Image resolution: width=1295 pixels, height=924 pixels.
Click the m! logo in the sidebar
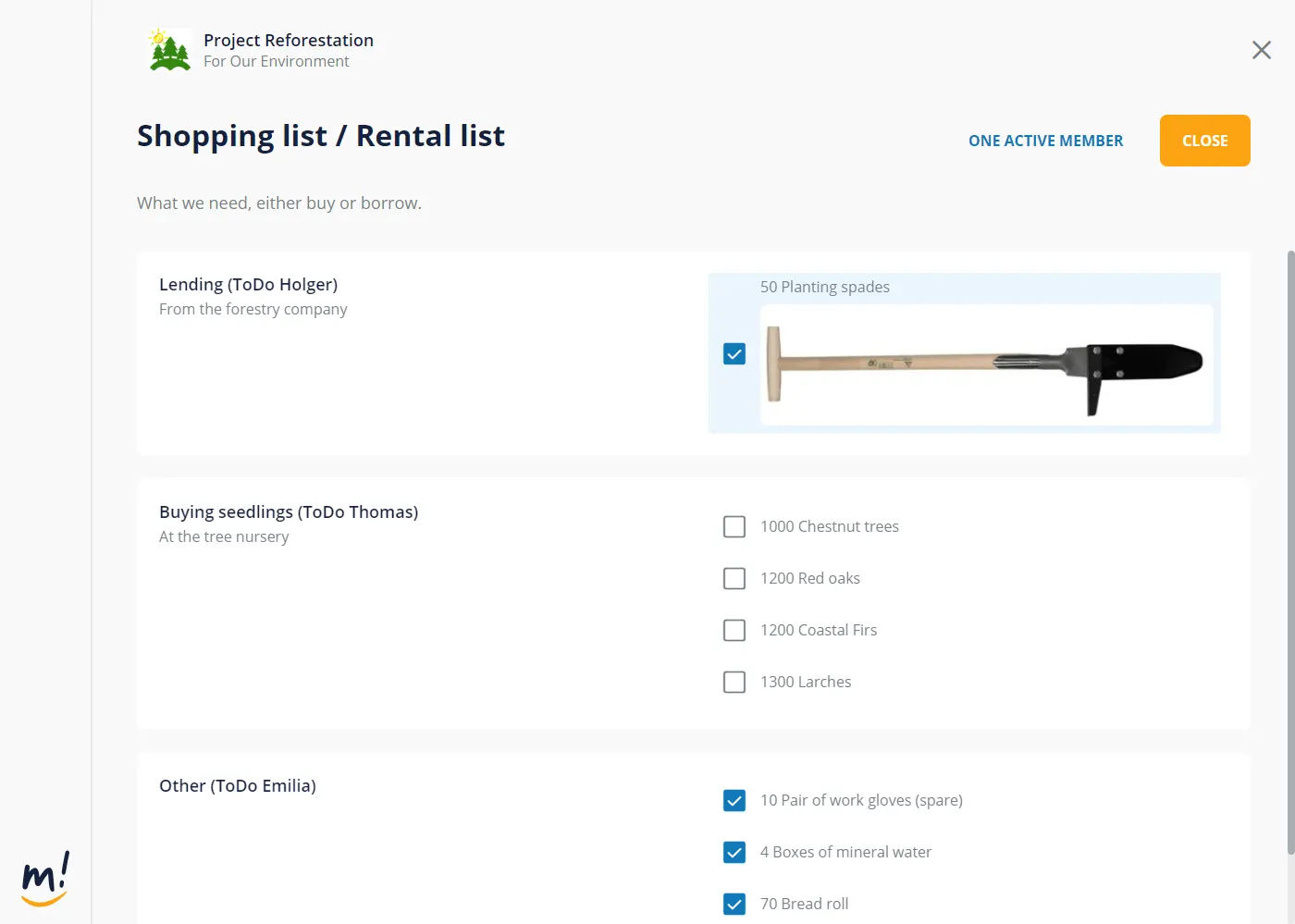(45, 880)
